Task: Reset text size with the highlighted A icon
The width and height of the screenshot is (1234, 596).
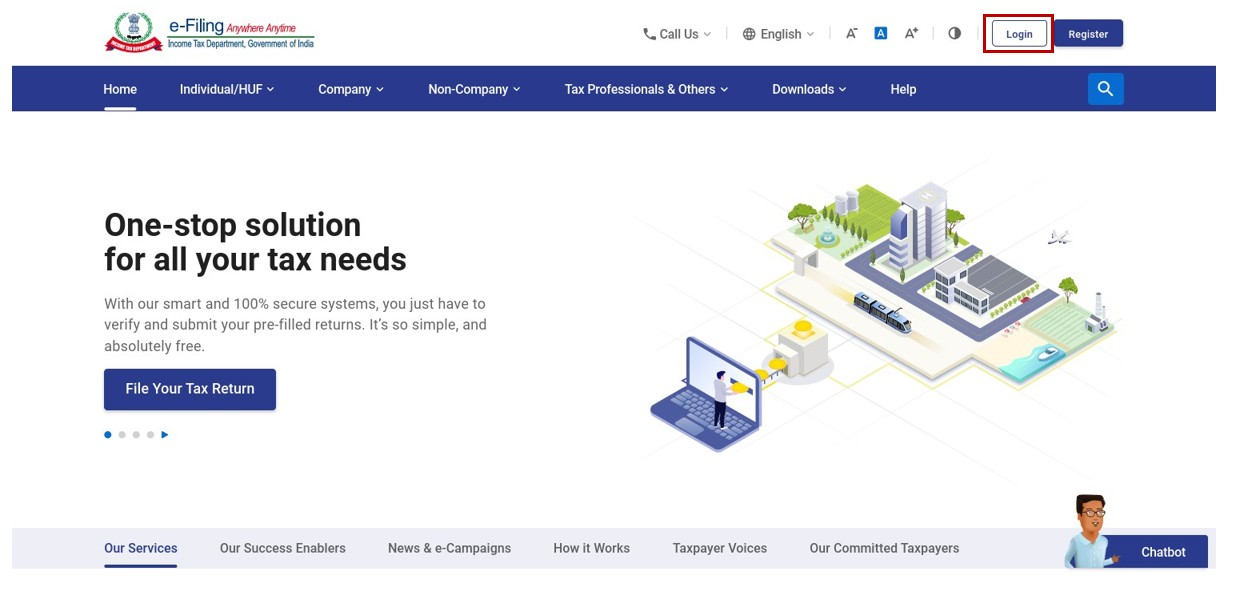Action: click(x=880, y=32)
